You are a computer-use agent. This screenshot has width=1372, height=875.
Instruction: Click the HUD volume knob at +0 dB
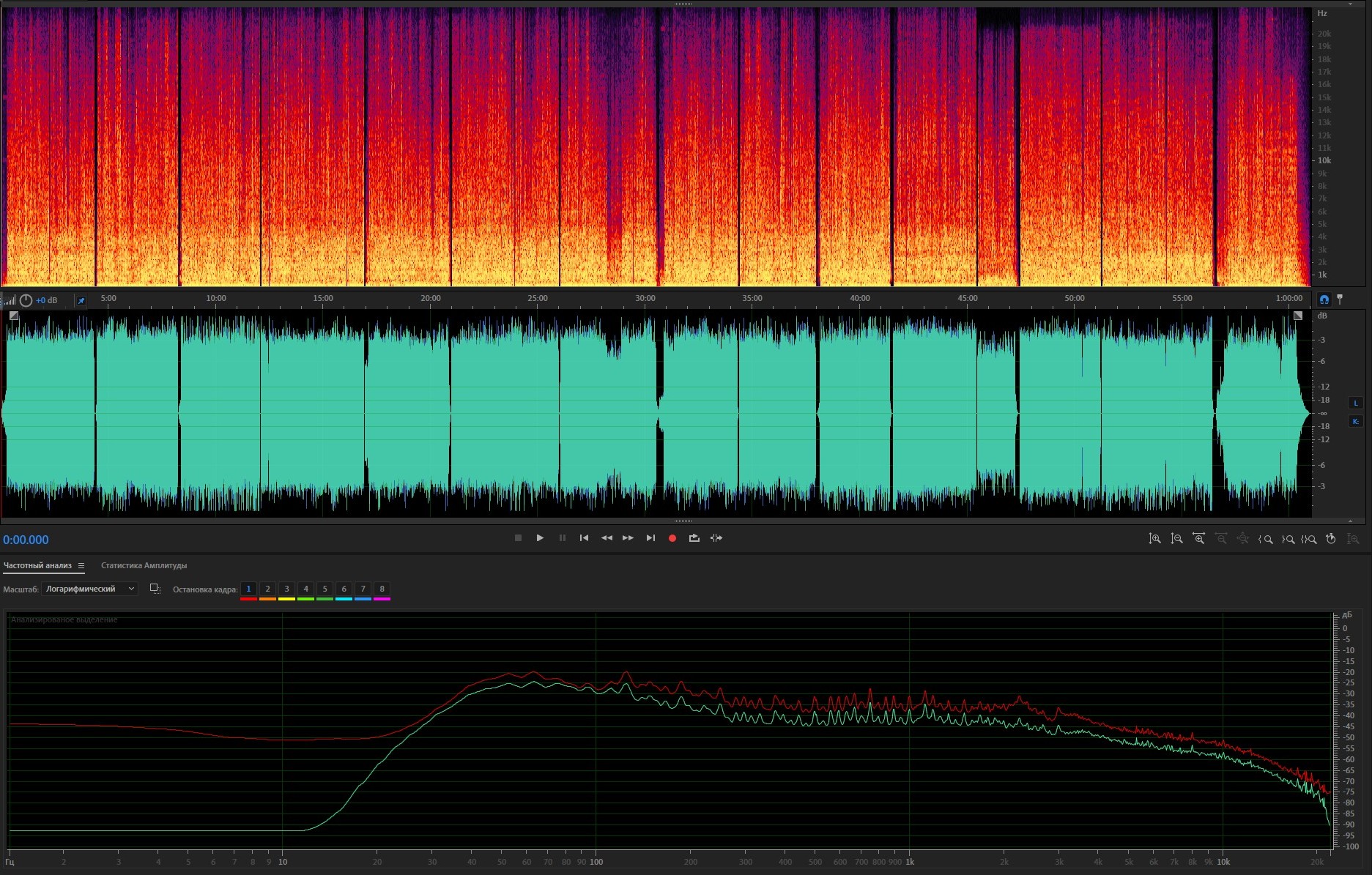(26, 301)
